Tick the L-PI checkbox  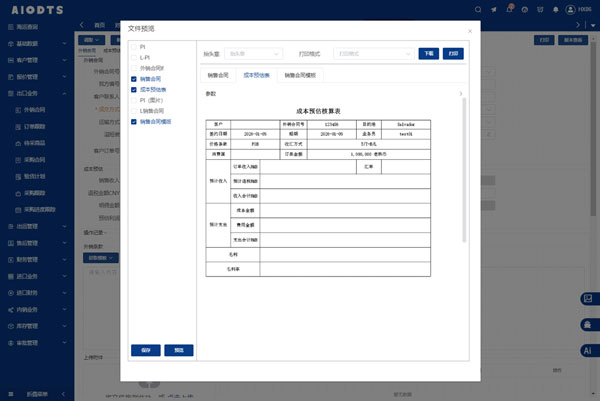point(134,57)
